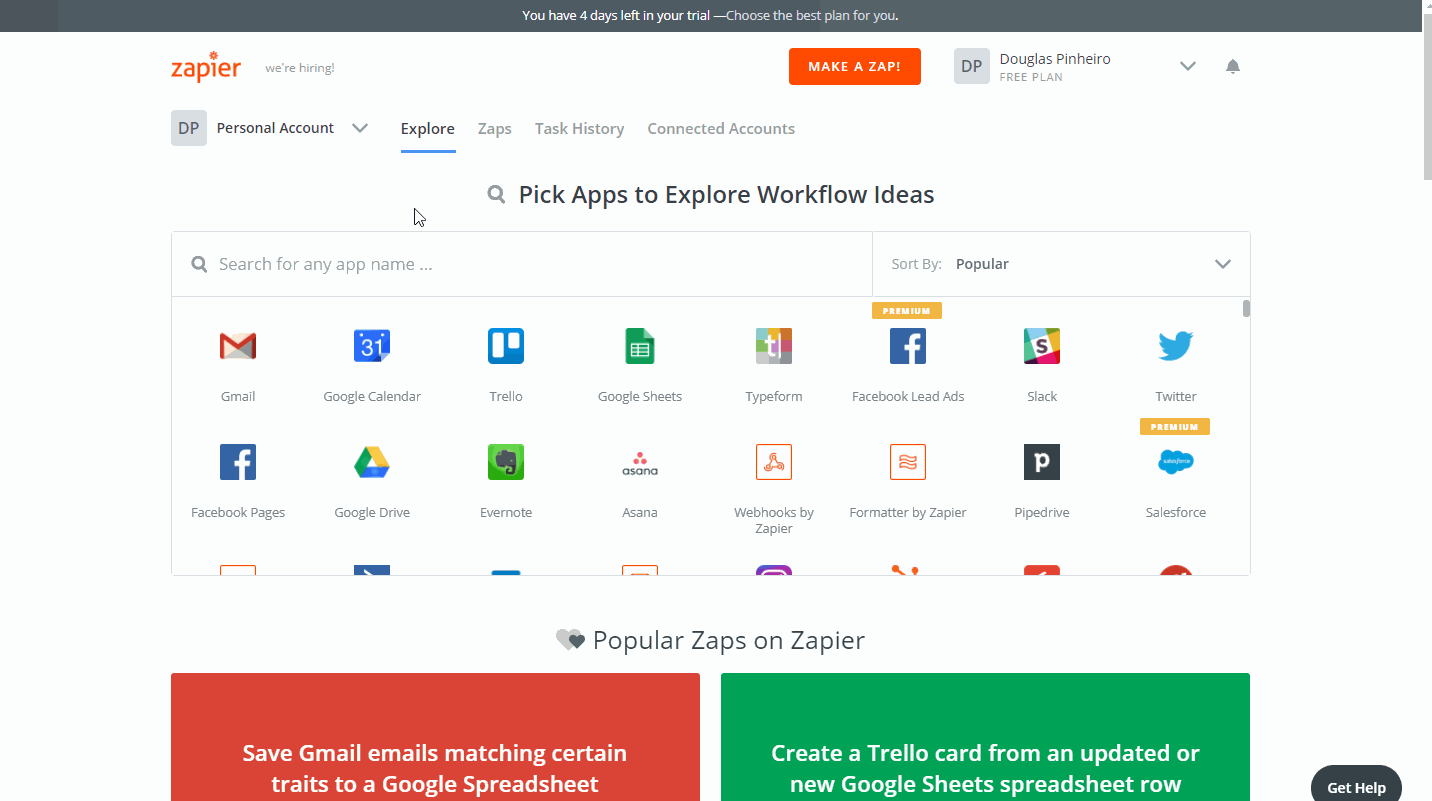Expand the Personal Account switcher chevron
Screen dimensions: 1432x801
click(360, 128)
